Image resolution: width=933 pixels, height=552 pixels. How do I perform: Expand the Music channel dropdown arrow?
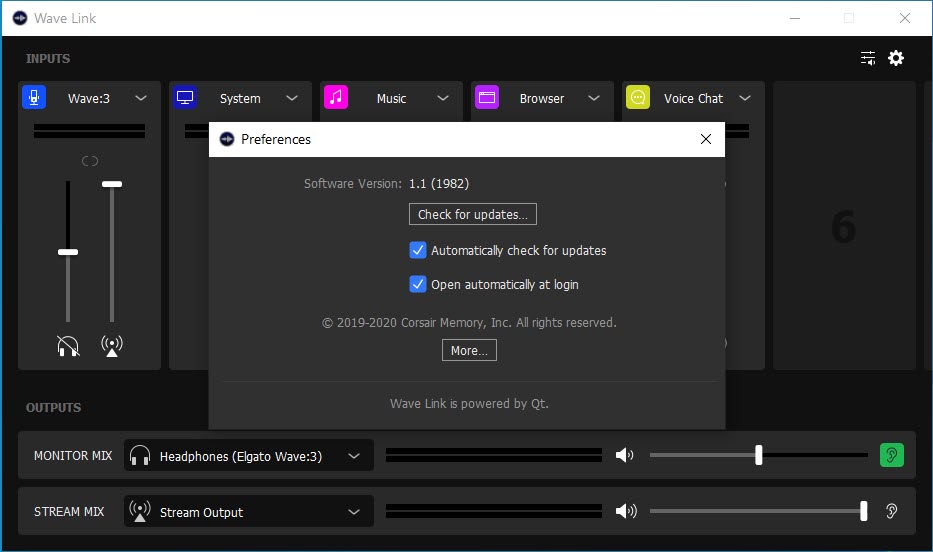tap(443, 98)
